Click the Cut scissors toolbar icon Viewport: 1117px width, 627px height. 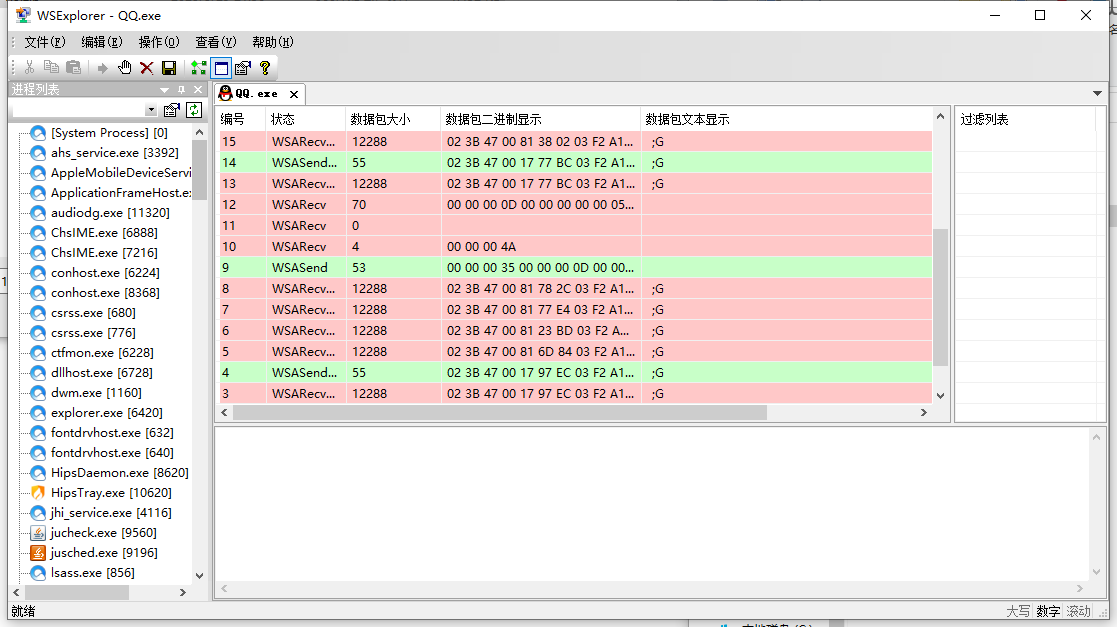point(29,67)
